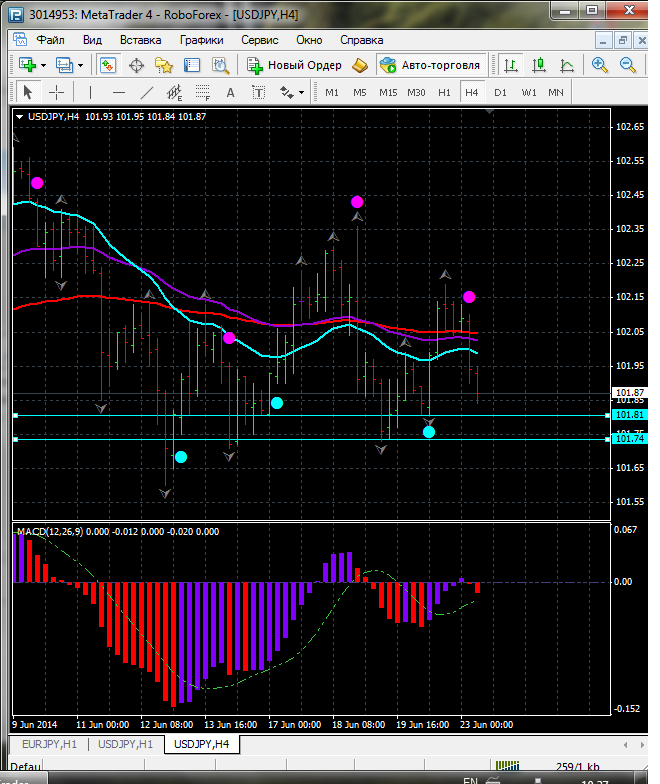Expand the new chart dropdown arrow

(45, 65)
